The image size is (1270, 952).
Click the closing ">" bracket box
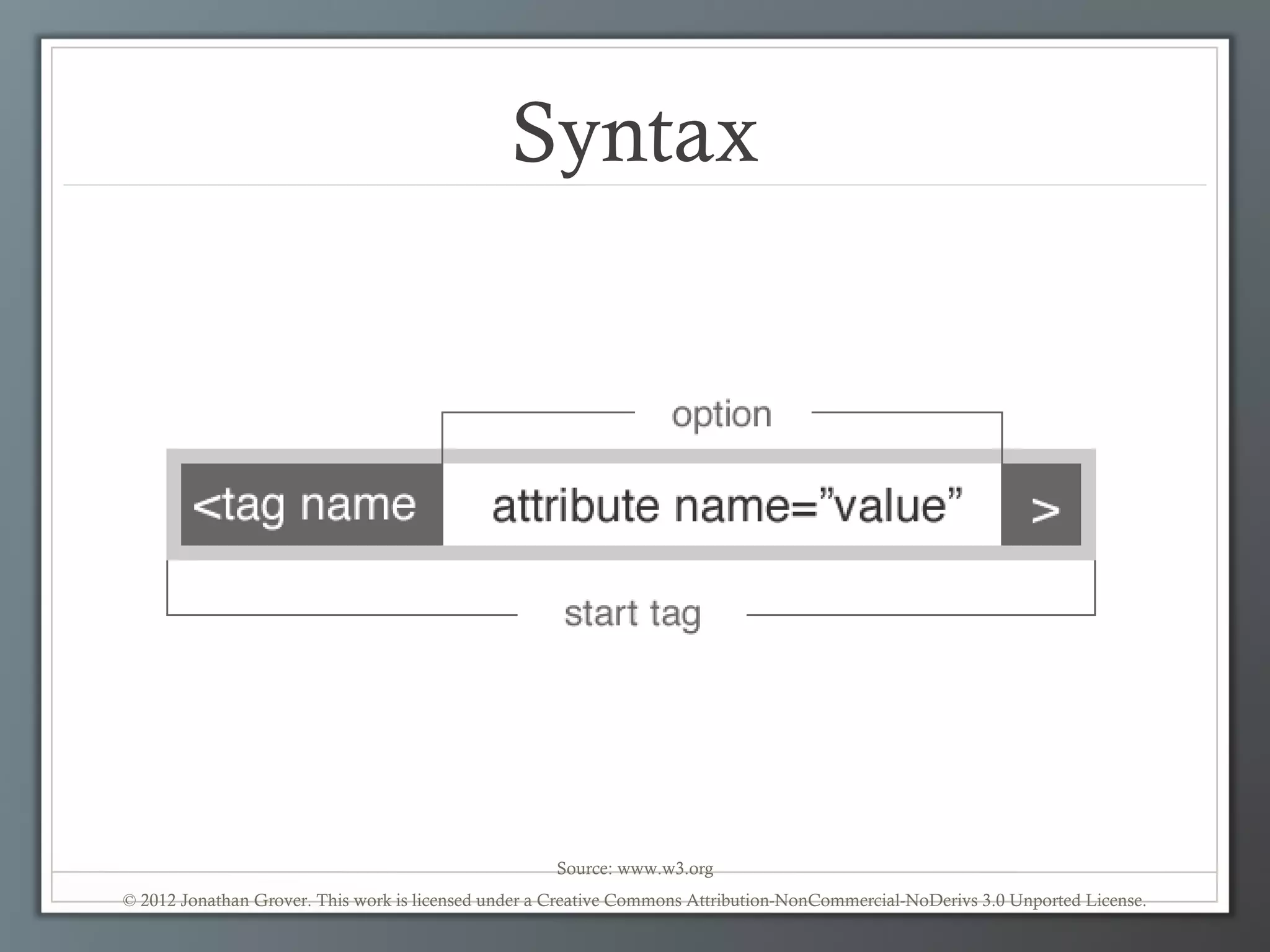[x=1041, y=505]
